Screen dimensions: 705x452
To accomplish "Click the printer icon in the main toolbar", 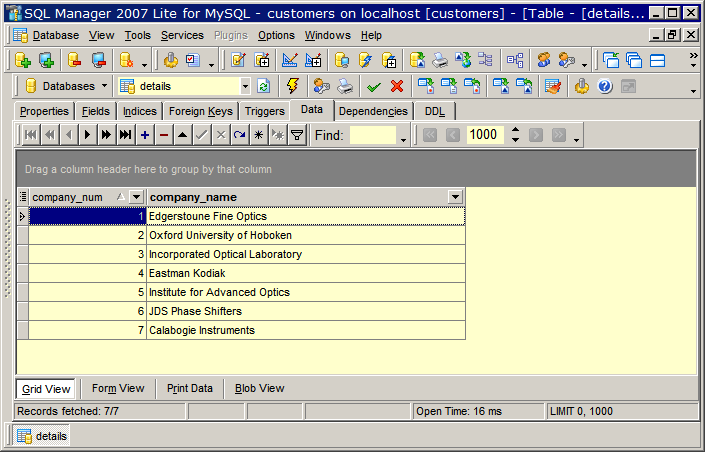I will click(x=440, y=60).
